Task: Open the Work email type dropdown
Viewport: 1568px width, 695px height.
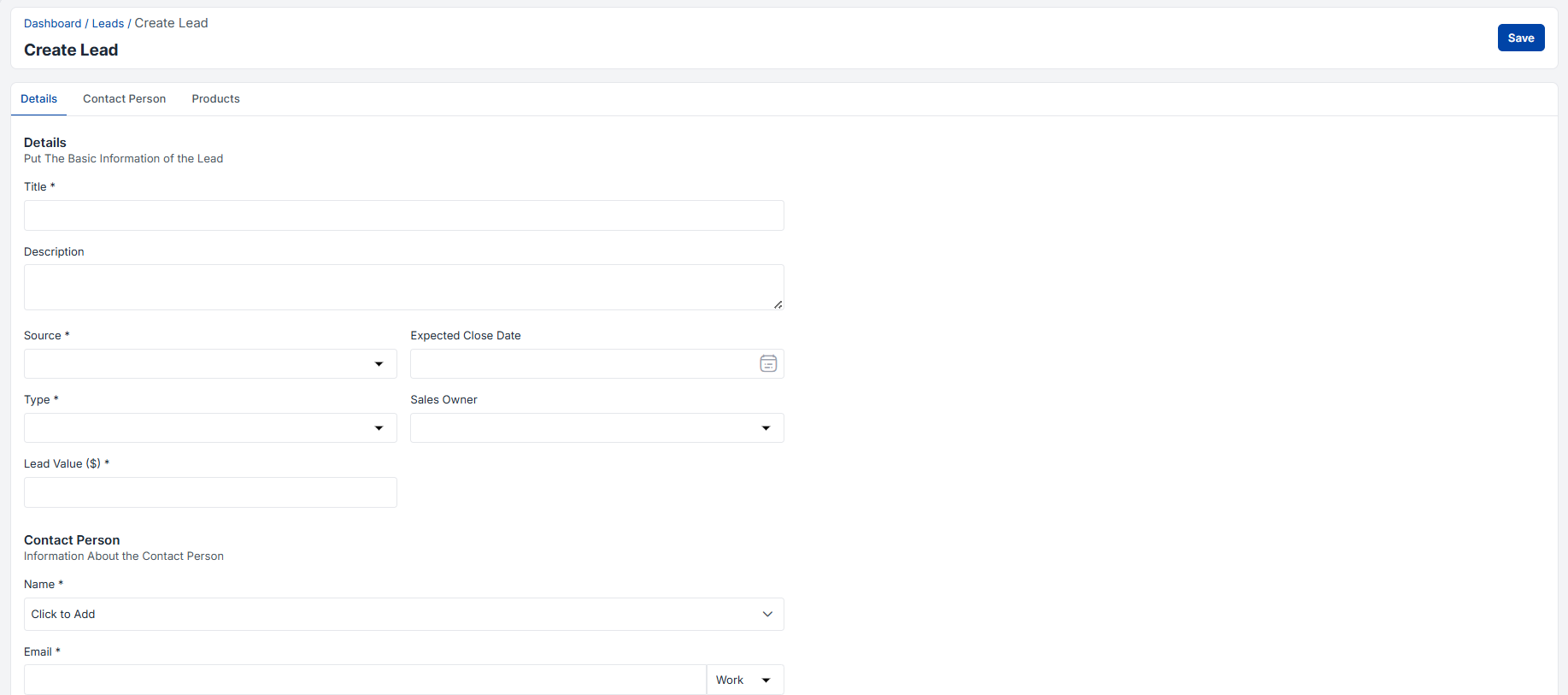Action: pos(744,680)
